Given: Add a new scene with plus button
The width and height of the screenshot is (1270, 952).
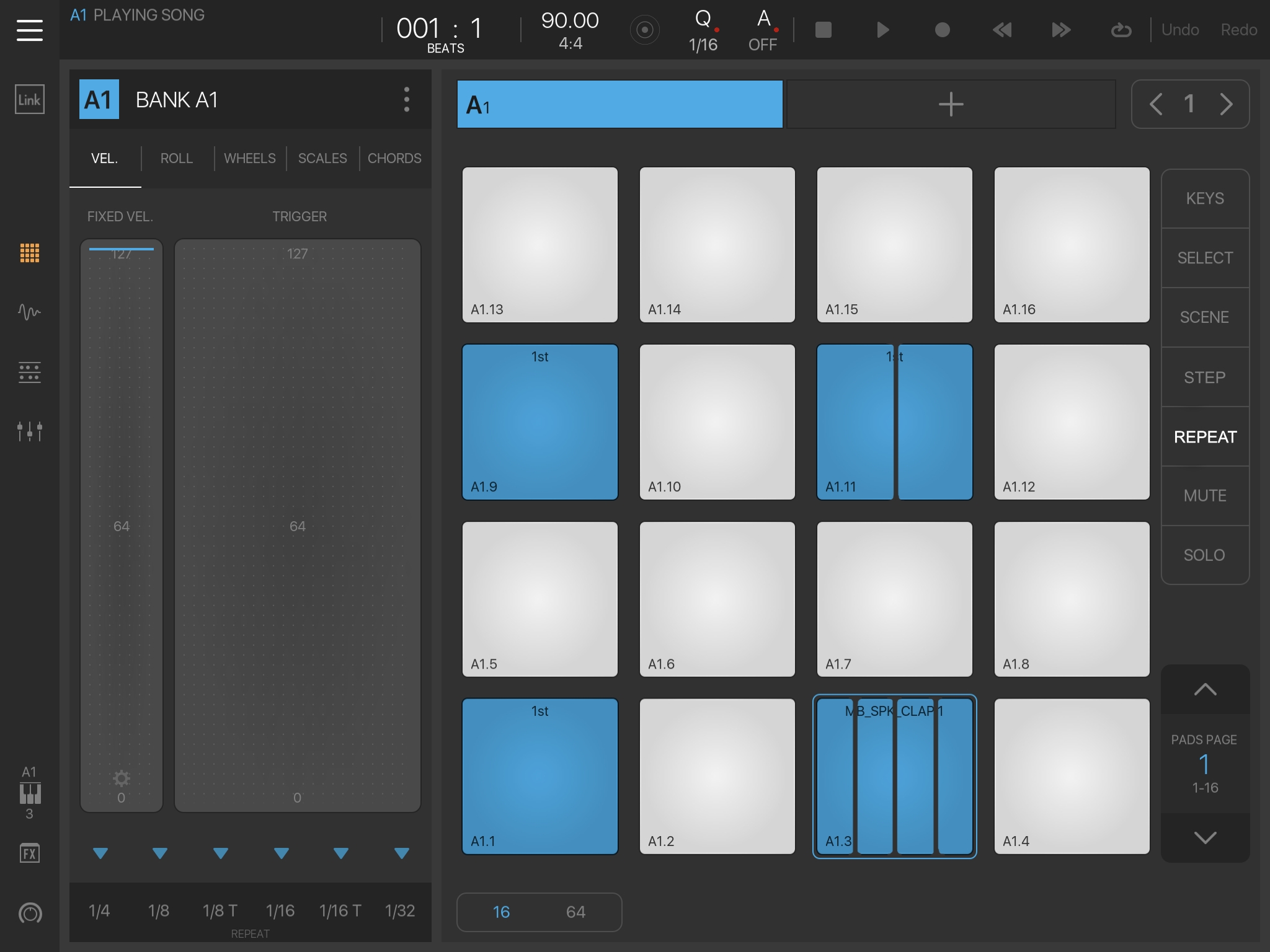Looking at the screenshot, I should pyautogui.click(x=951, y=104).
